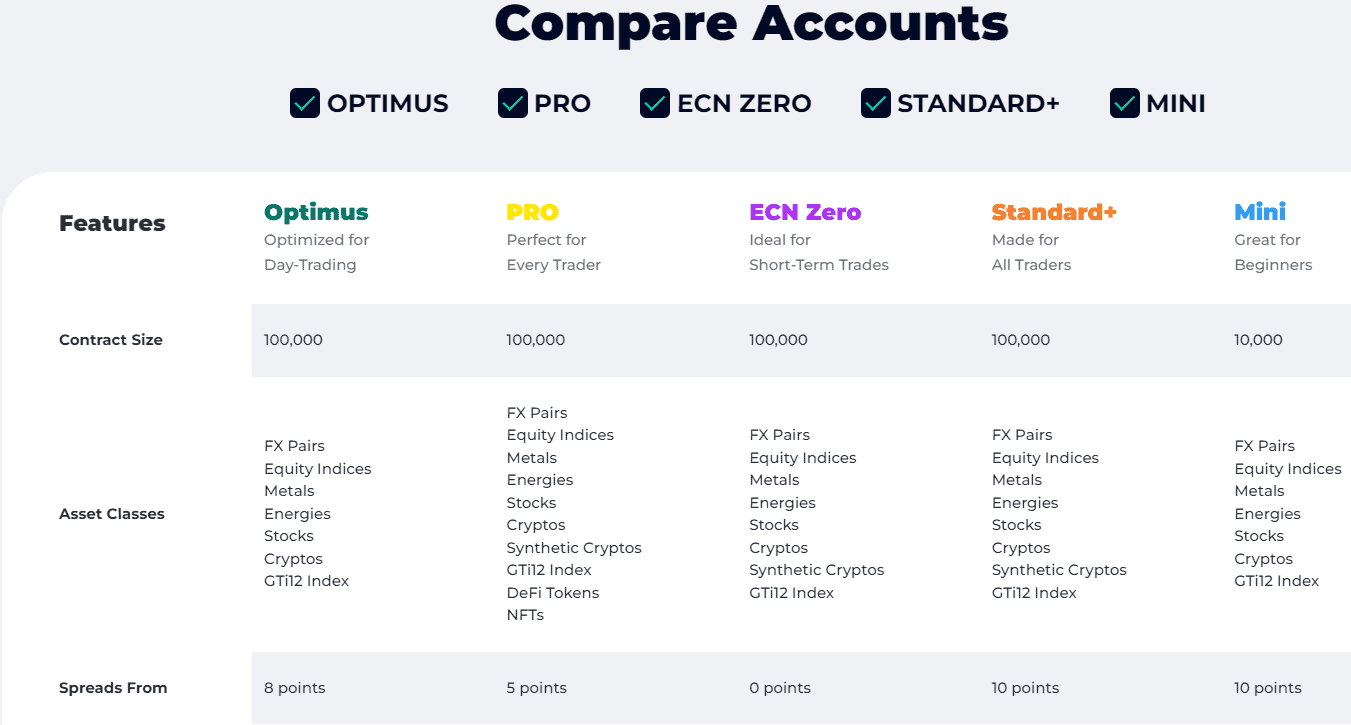The height and width of the screenshot is (725, 1351).
Task: Uncheck the OPTIMUS account checkbox
Action: pos(305,103)
